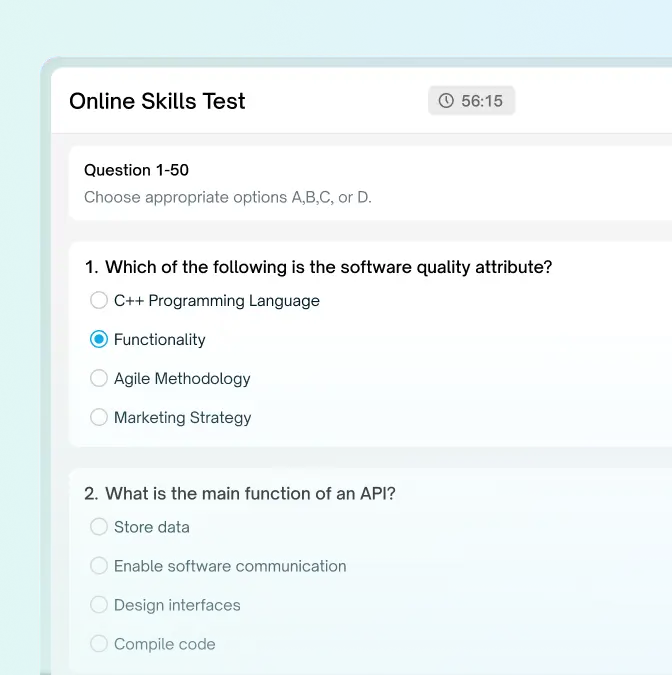Viewport: 672px width, 675px height.
Task: Click the Question 1-50 heading
Action: coord(136,170)
